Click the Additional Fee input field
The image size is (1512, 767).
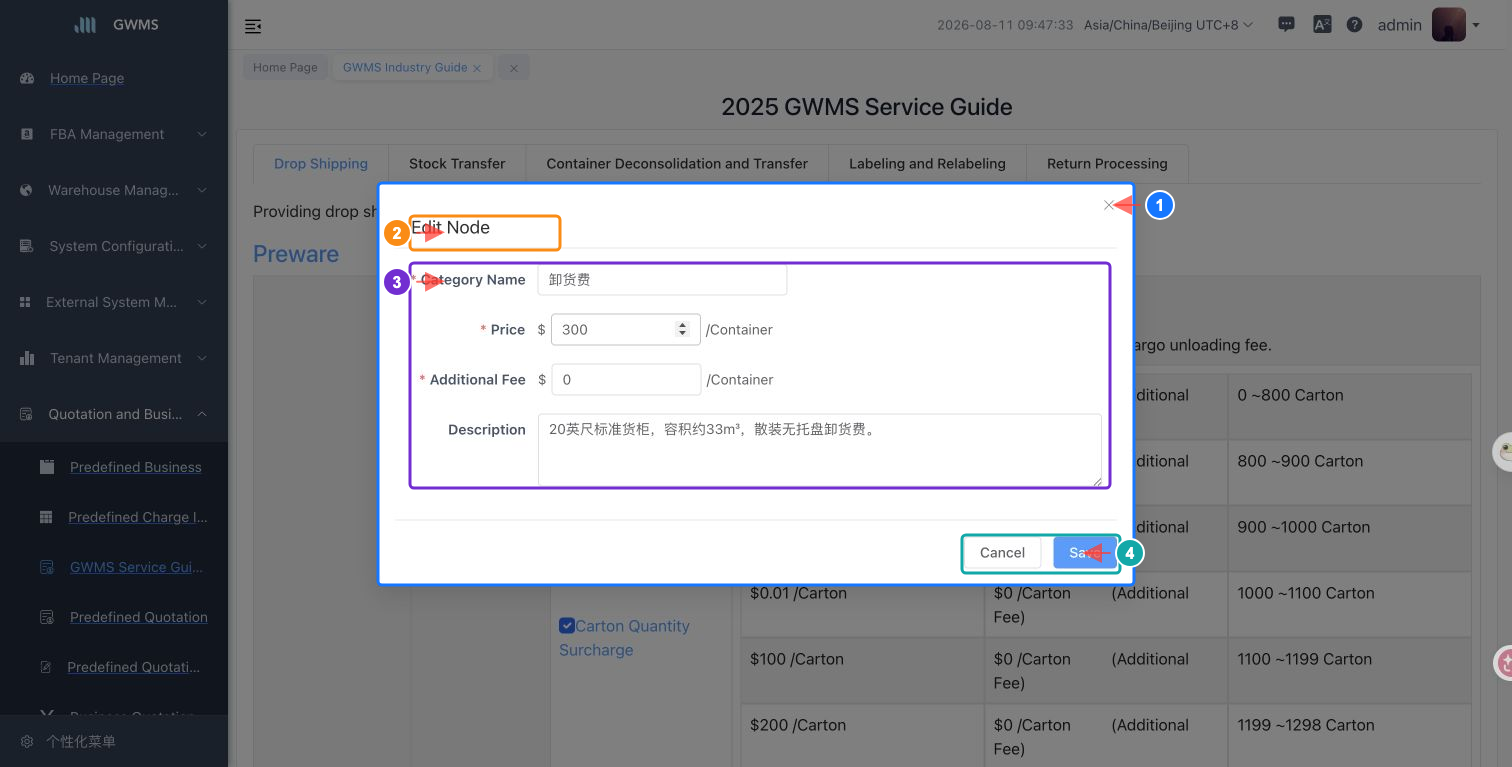pos(626,380)
